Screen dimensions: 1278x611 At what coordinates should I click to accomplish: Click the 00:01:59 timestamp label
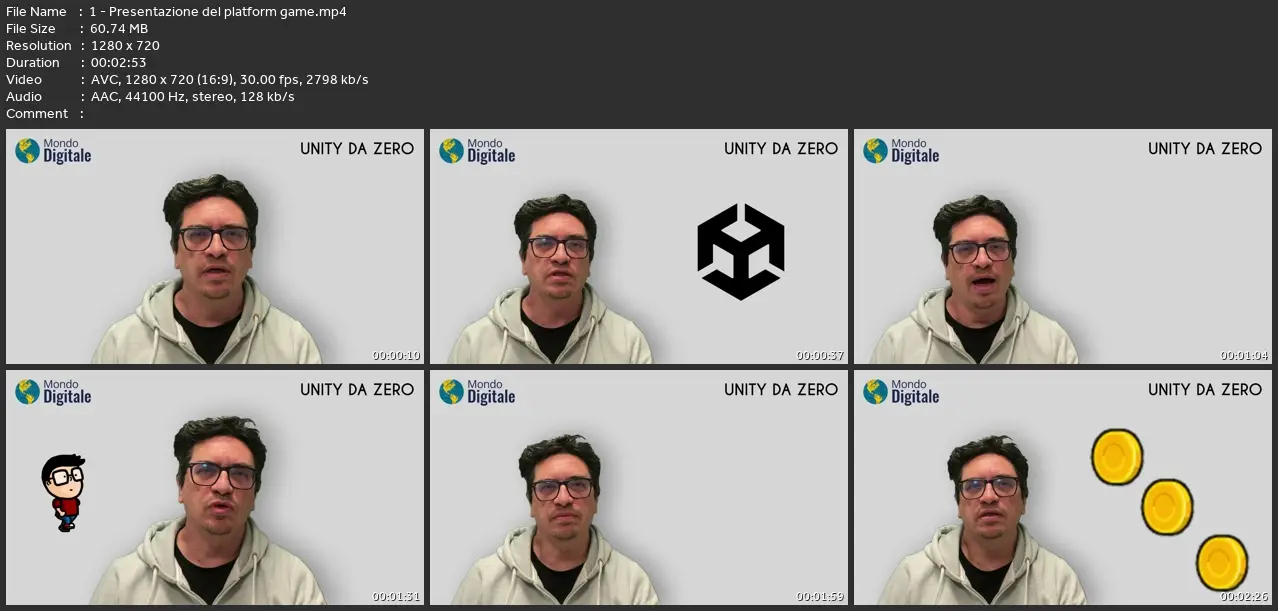820,597
